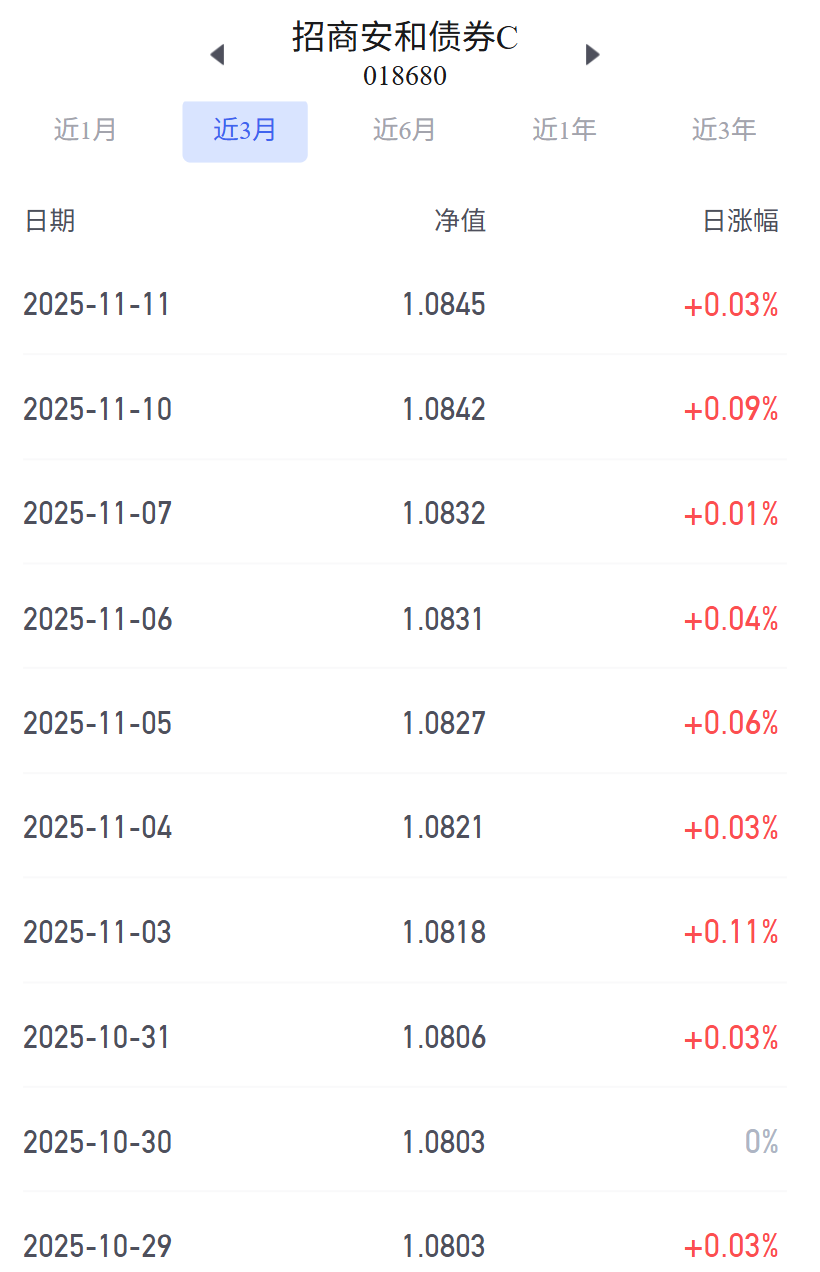The height and width of the screenshot is (1272, 820).
Task: Show the 近1年 history tab
Action: tap(564, 130)
